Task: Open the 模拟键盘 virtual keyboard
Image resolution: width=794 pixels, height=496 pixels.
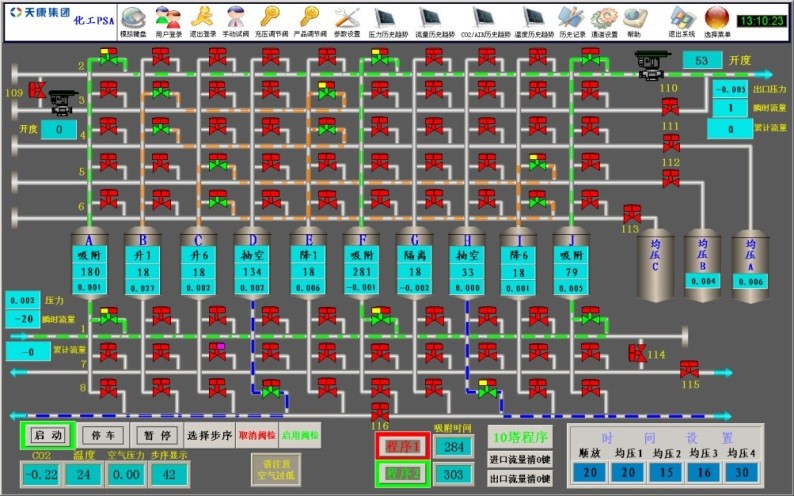Action: click(x=133, y=20)
